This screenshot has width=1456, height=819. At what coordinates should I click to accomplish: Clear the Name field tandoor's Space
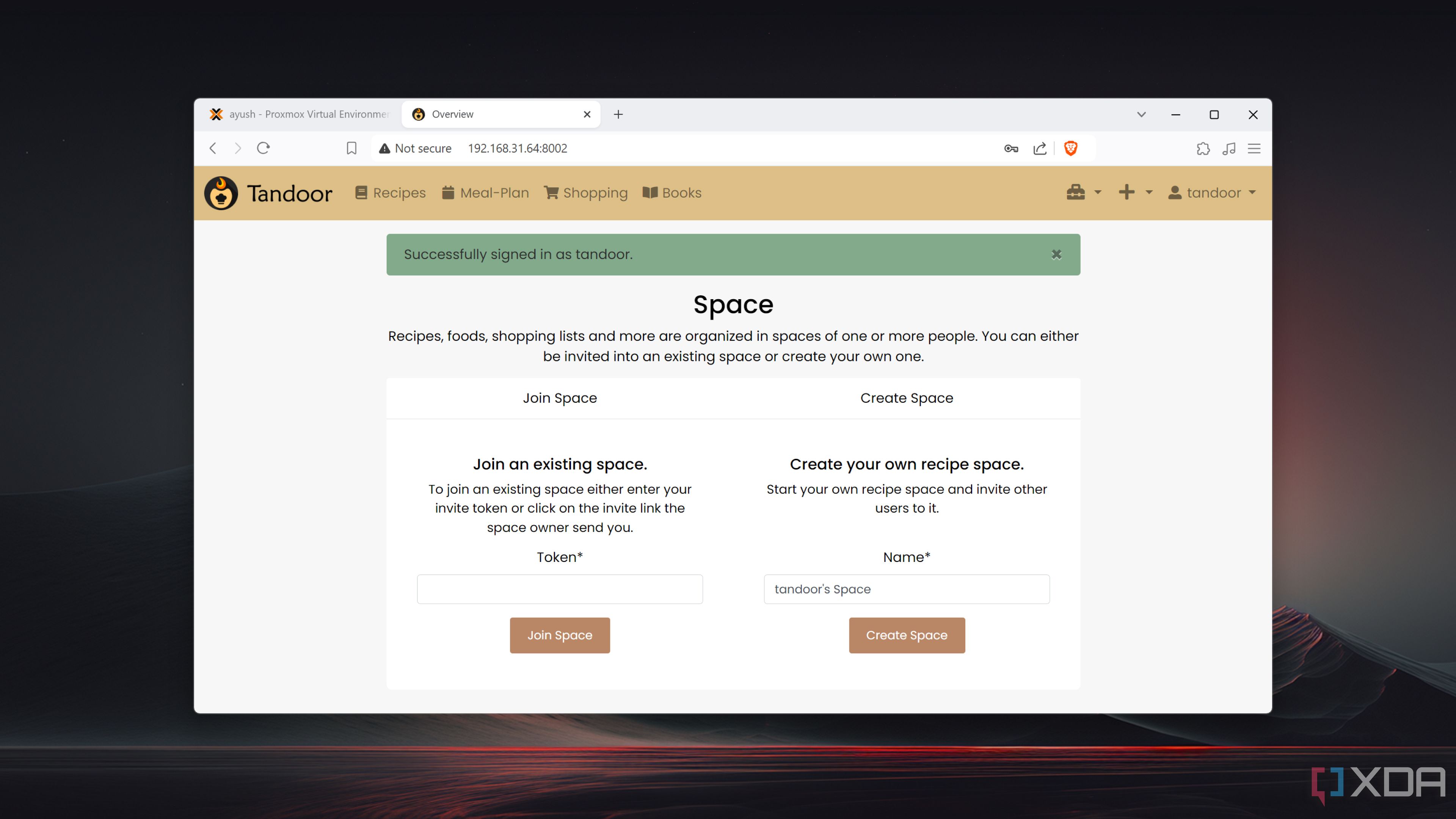pyautogui.click(x=906, y=589)
